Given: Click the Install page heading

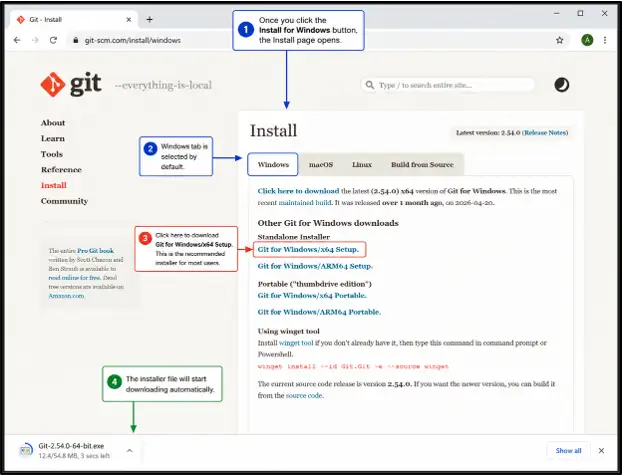Looking at the screenshot, I should [273, 131].
